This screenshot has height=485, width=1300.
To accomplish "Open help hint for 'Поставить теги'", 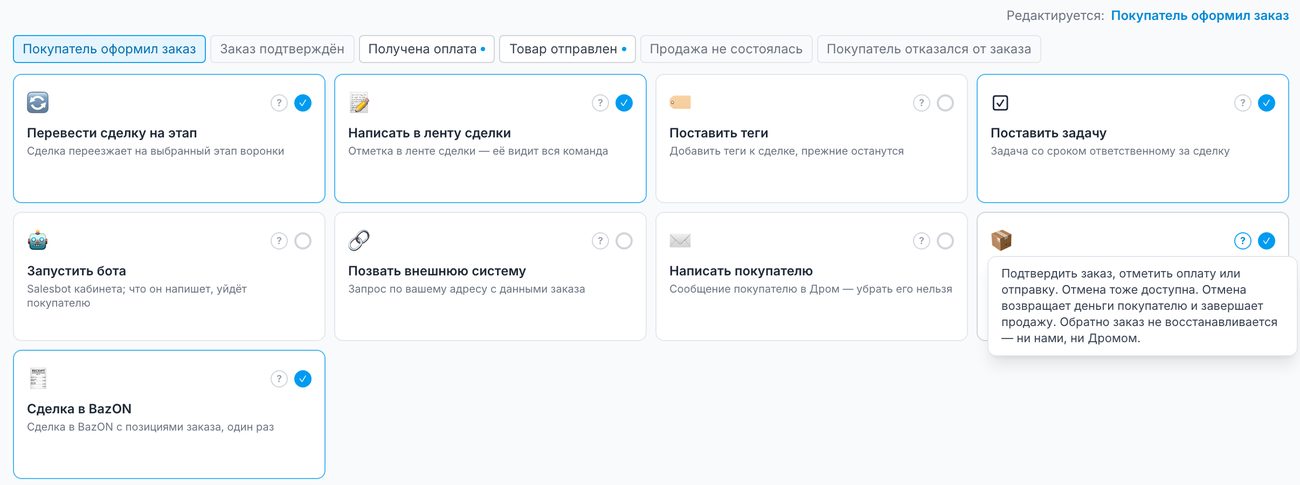I will tap(921, 102).
